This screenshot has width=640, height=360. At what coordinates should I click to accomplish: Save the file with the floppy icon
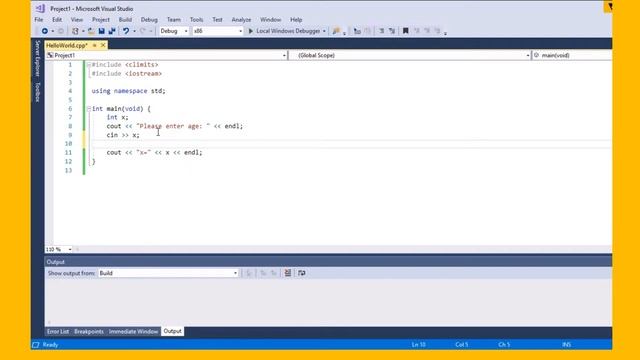tap(102, 31)
